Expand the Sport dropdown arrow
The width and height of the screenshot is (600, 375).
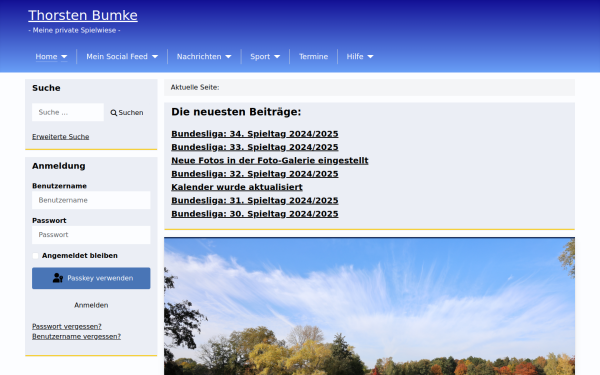[x=277, y=57]
